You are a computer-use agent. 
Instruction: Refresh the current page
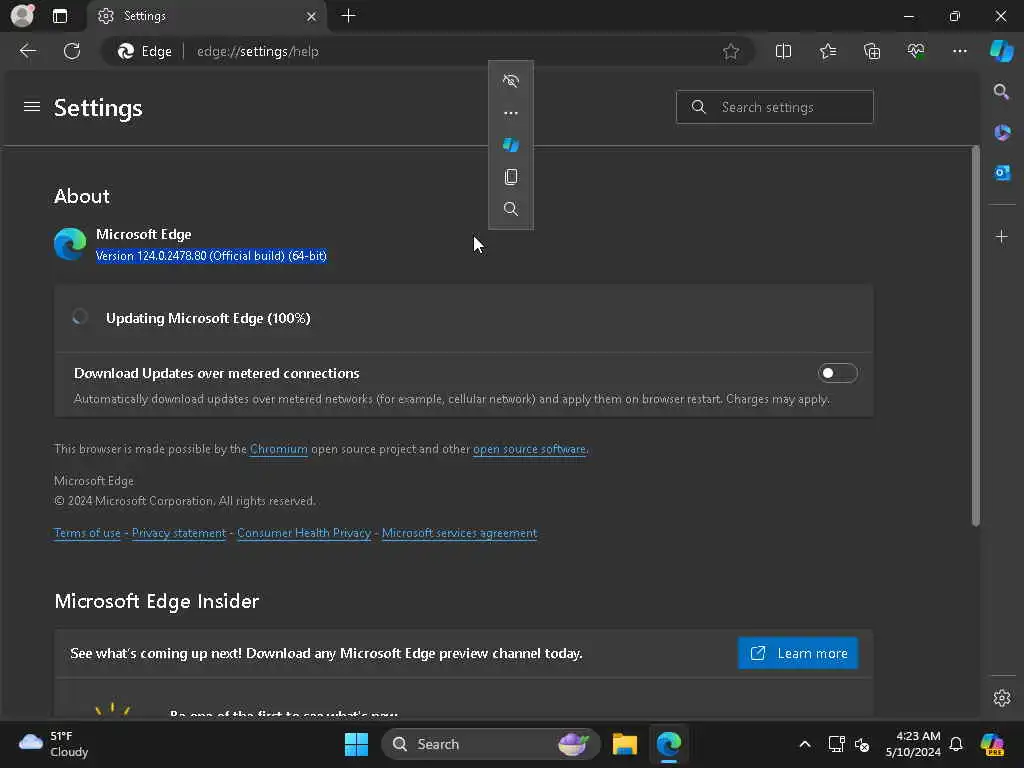tap(72, 51)
